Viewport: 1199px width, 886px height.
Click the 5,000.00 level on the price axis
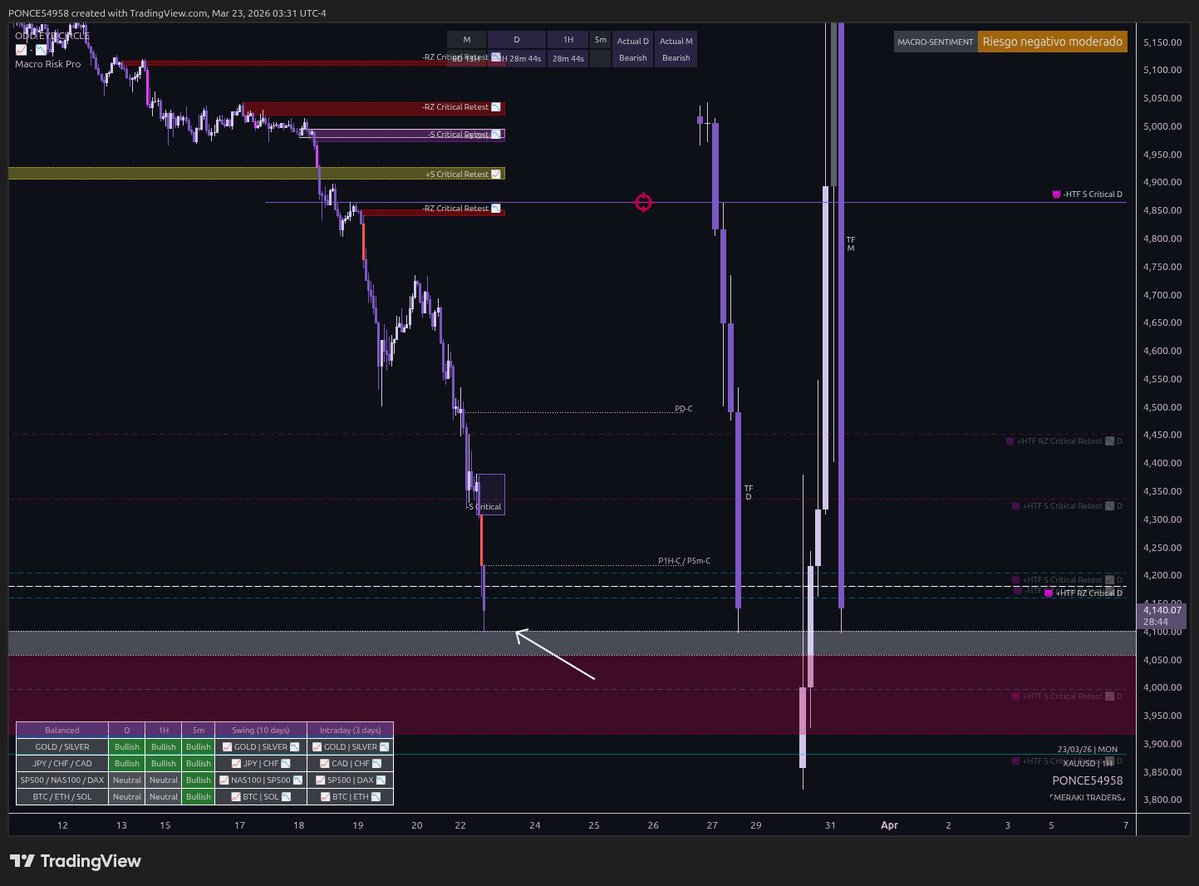[x=1162, y=126]
